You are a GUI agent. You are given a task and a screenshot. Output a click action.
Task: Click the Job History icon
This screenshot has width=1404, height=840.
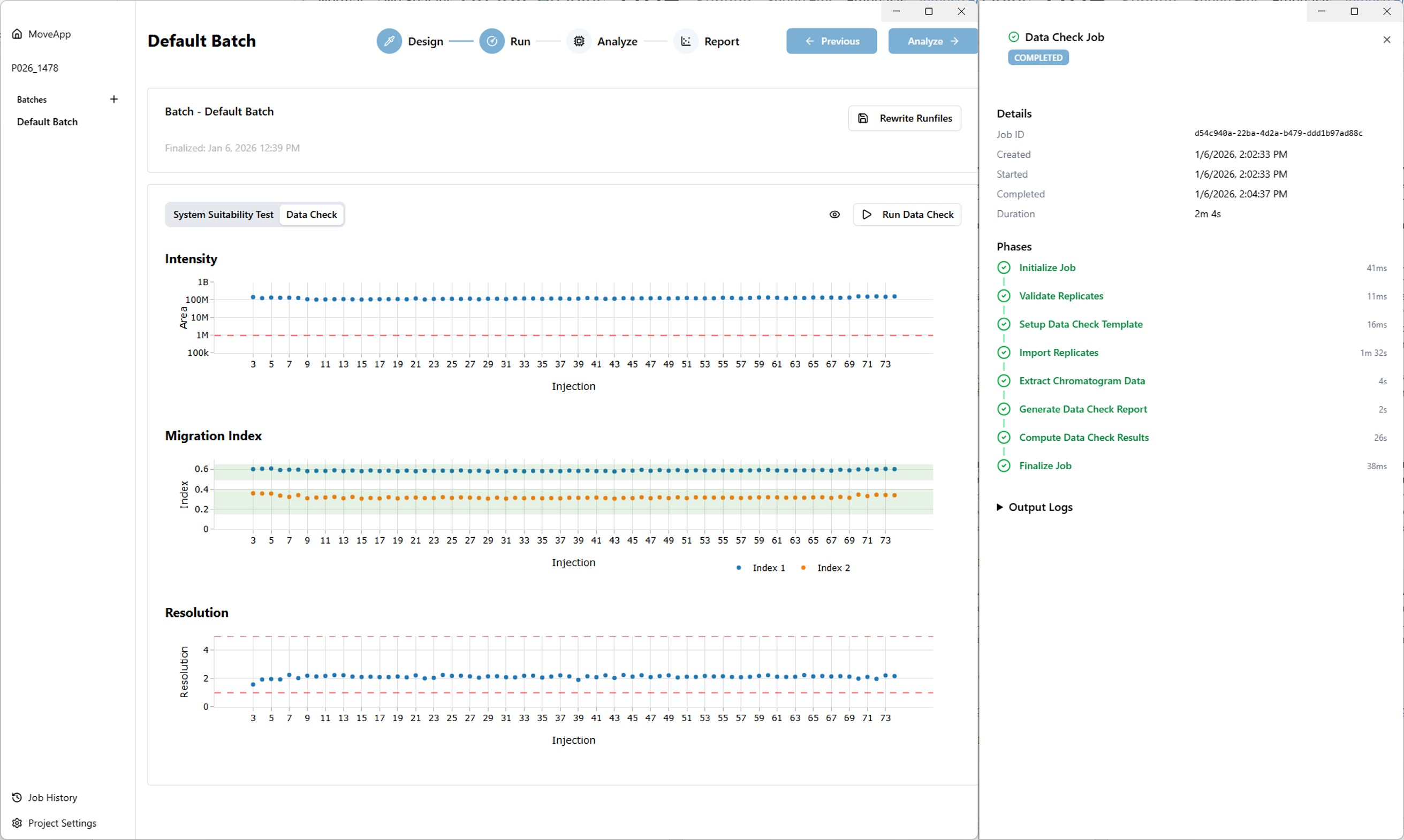pyautogui.click(x=17, y=797)
